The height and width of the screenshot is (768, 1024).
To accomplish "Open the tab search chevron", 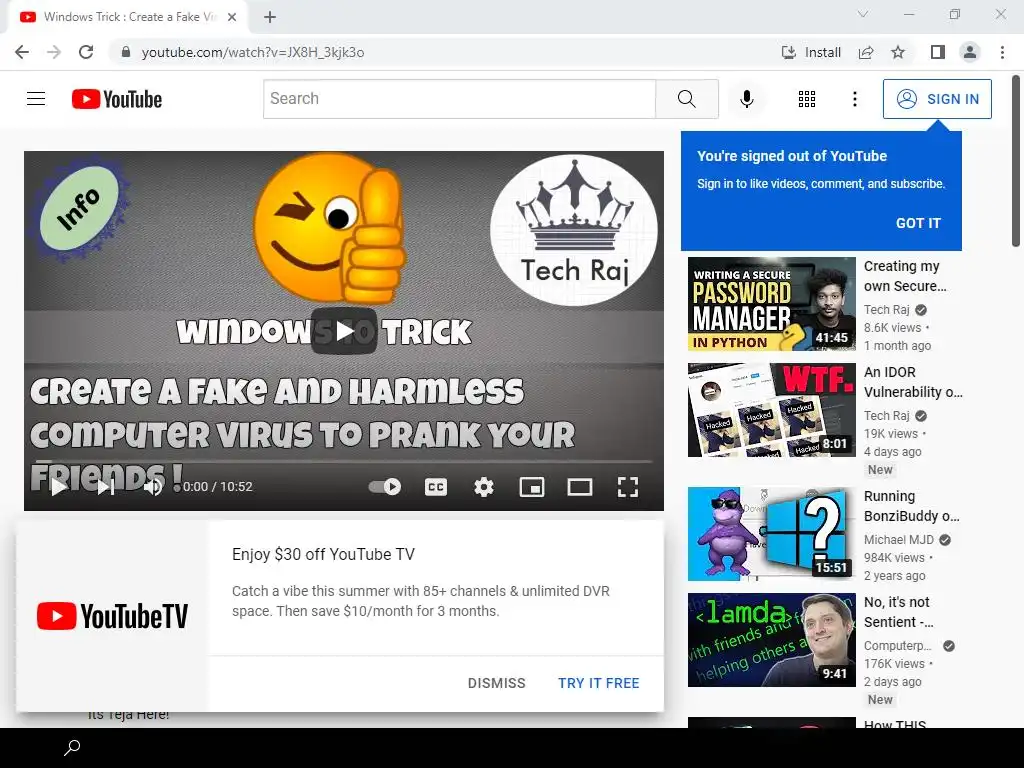I will [863, 14].
